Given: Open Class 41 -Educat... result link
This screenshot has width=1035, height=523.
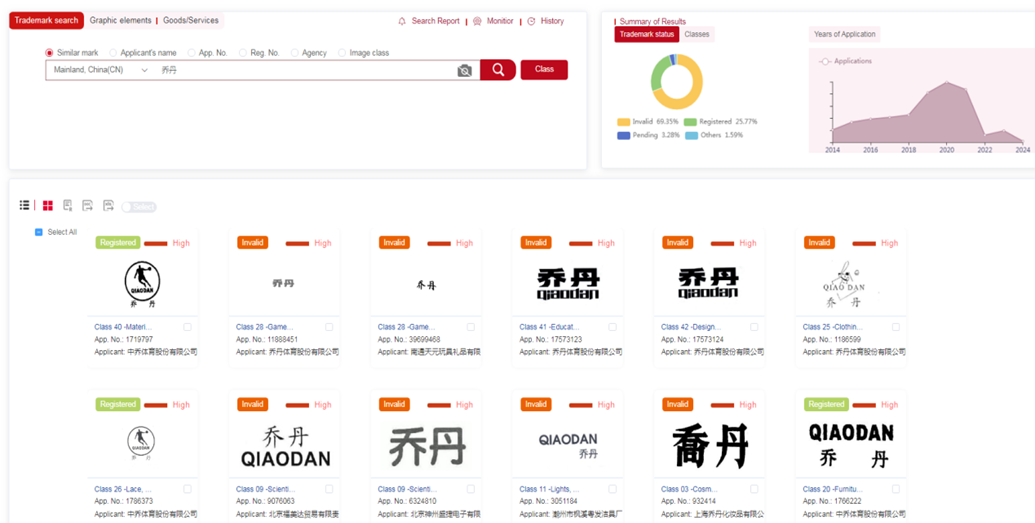Looking at the screenshot, I should tap(548, 327).
